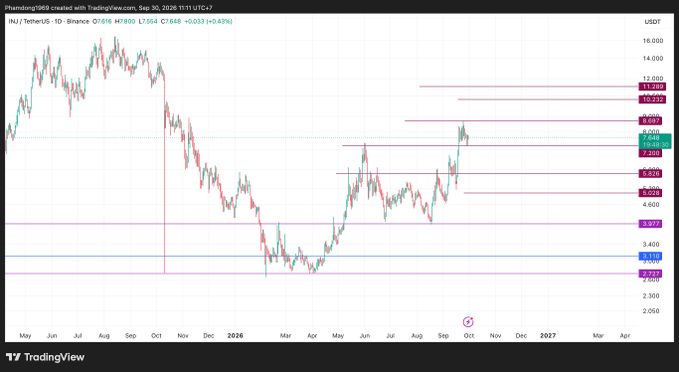This screenshot has width=679, height=372.
Task: Select the horizontal line at 11.289 level
Action: (529, 87)
